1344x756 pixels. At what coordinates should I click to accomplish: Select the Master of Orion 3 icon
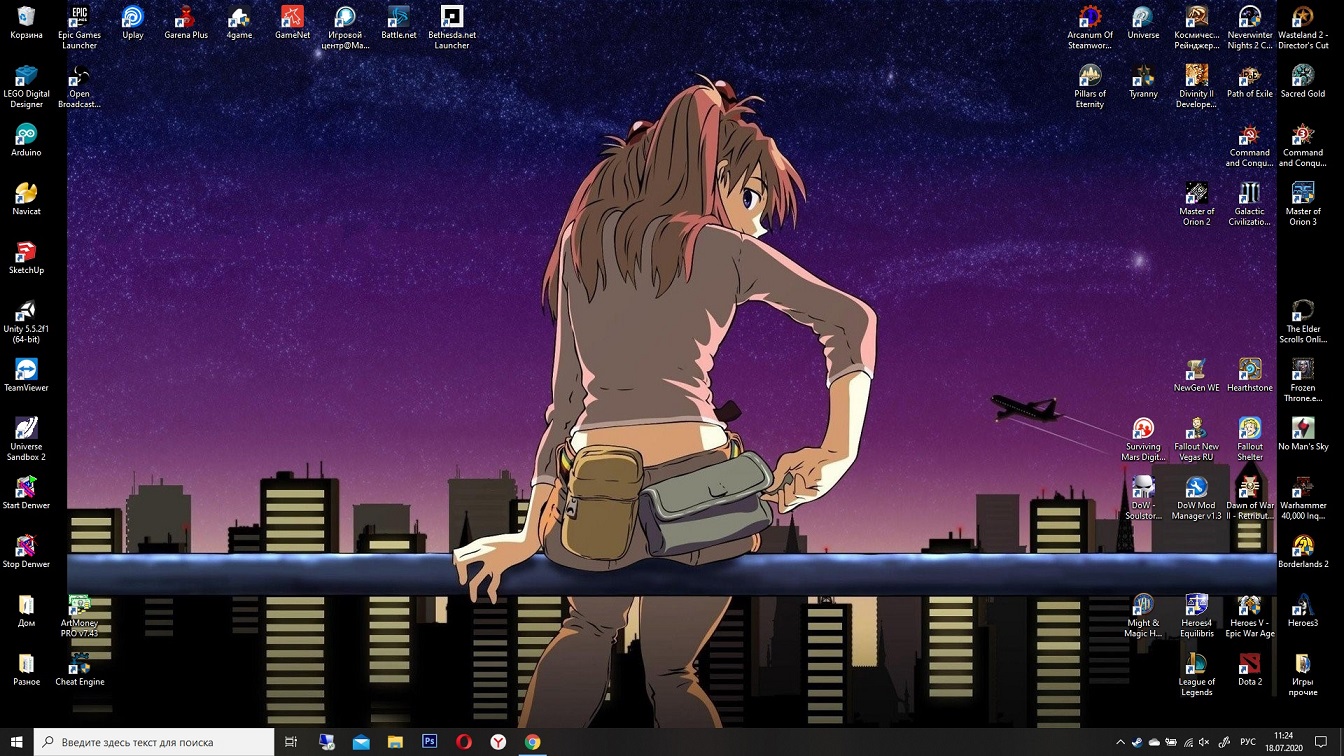pyautogui.click(x=1303, y=204)
